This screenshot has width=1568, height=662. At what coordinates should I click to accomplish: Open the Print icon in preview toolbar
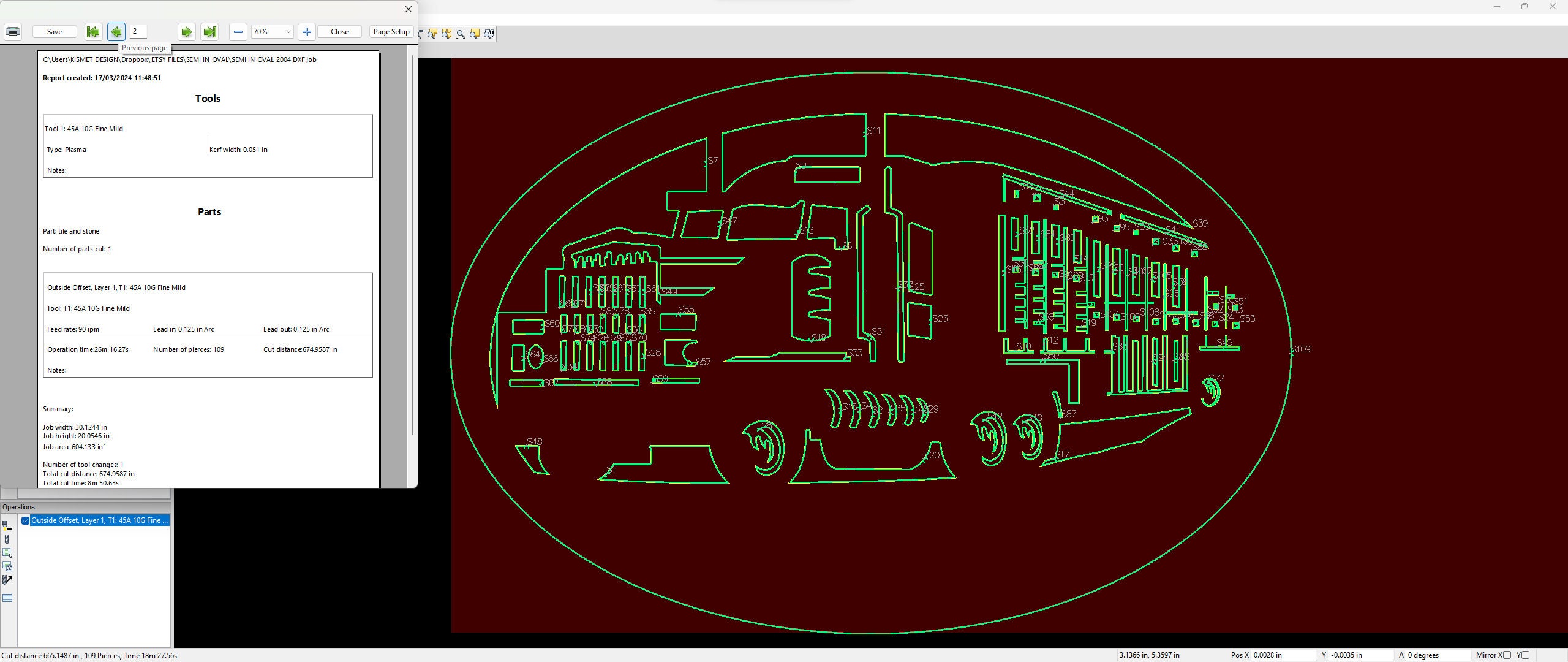pyautogui.click(x=12, y=31)
